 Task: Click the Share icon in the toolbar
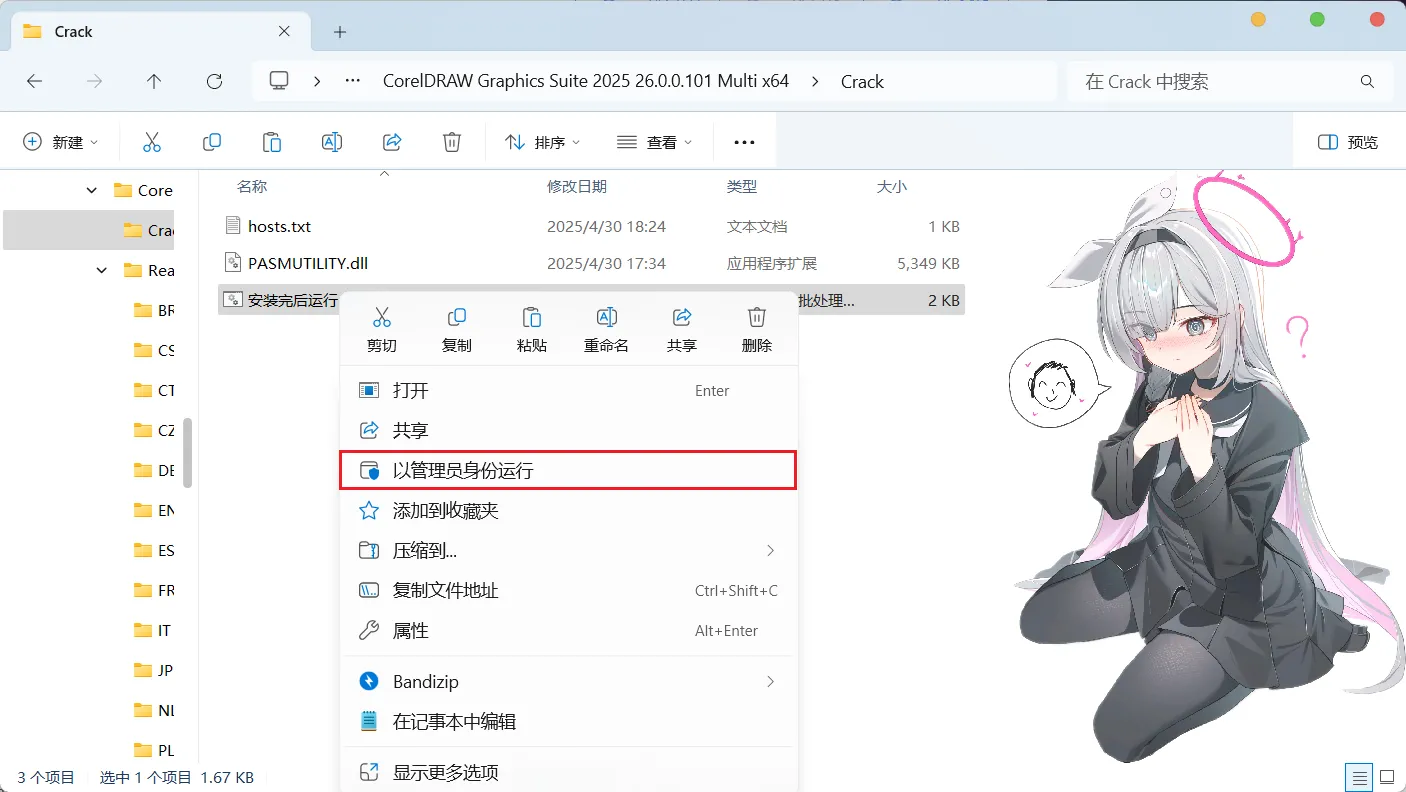(x=392, y=142)
